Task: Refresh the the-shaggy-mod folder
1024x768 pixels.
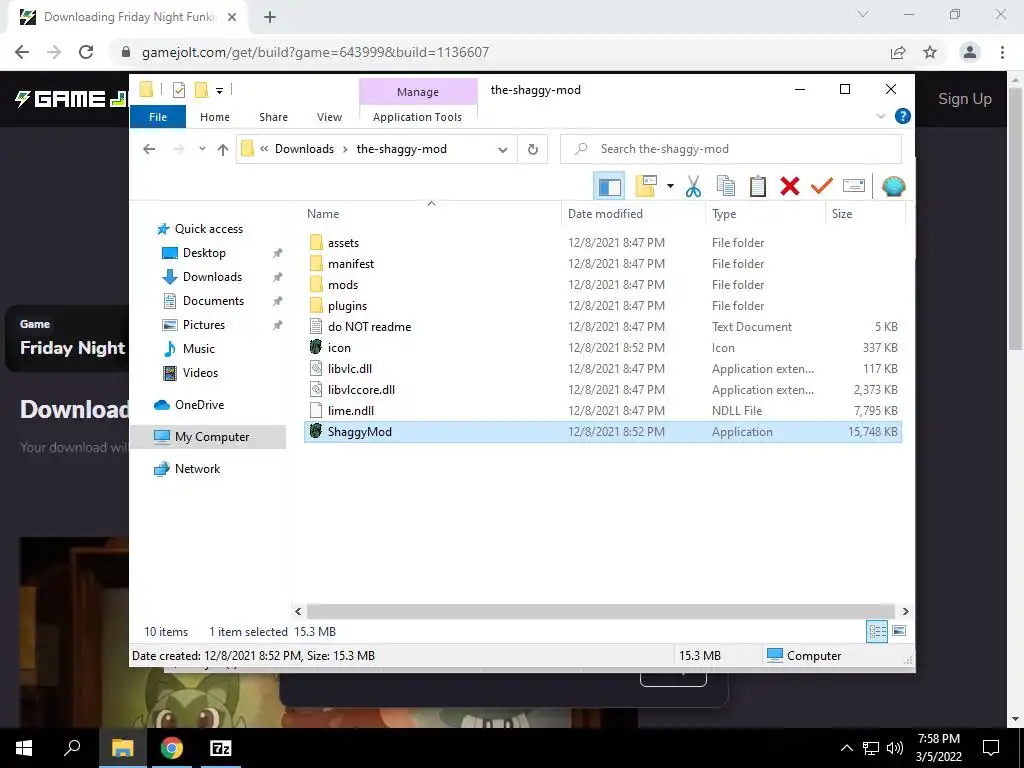Action: (x=532, y=150)
